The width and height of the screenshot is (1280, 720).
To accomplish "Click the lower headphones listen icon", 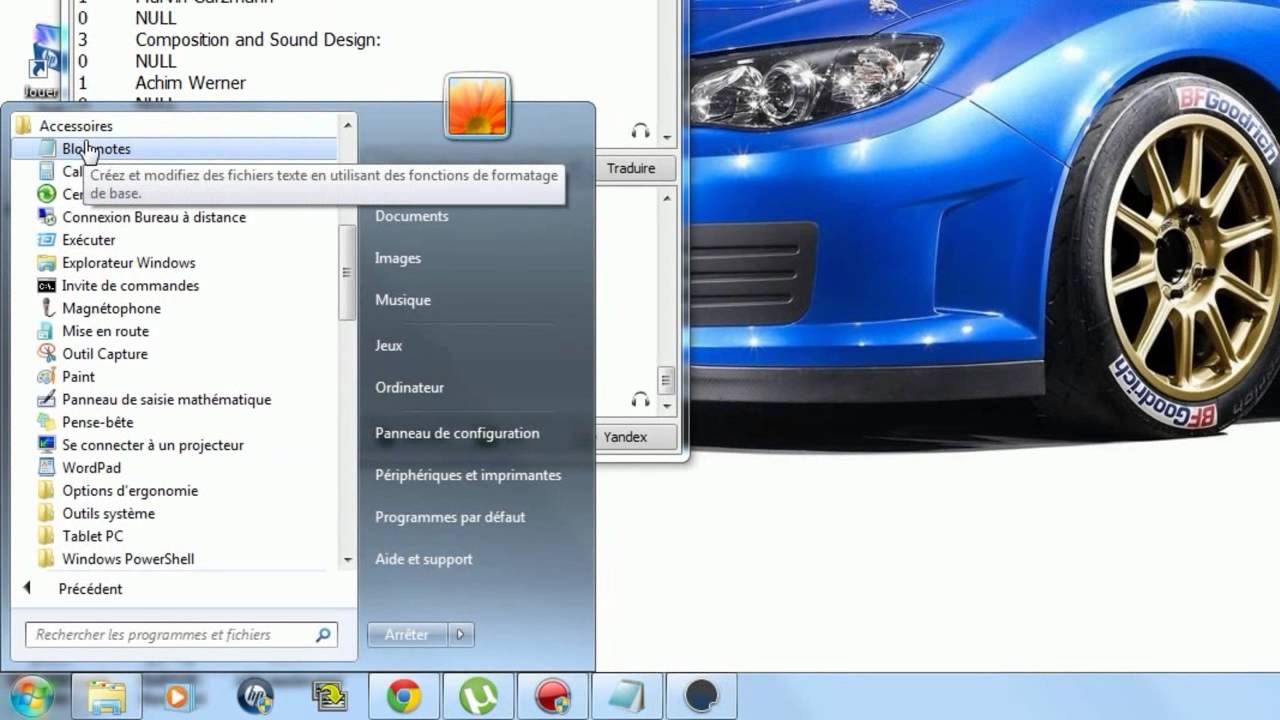I will coord(641,399).
